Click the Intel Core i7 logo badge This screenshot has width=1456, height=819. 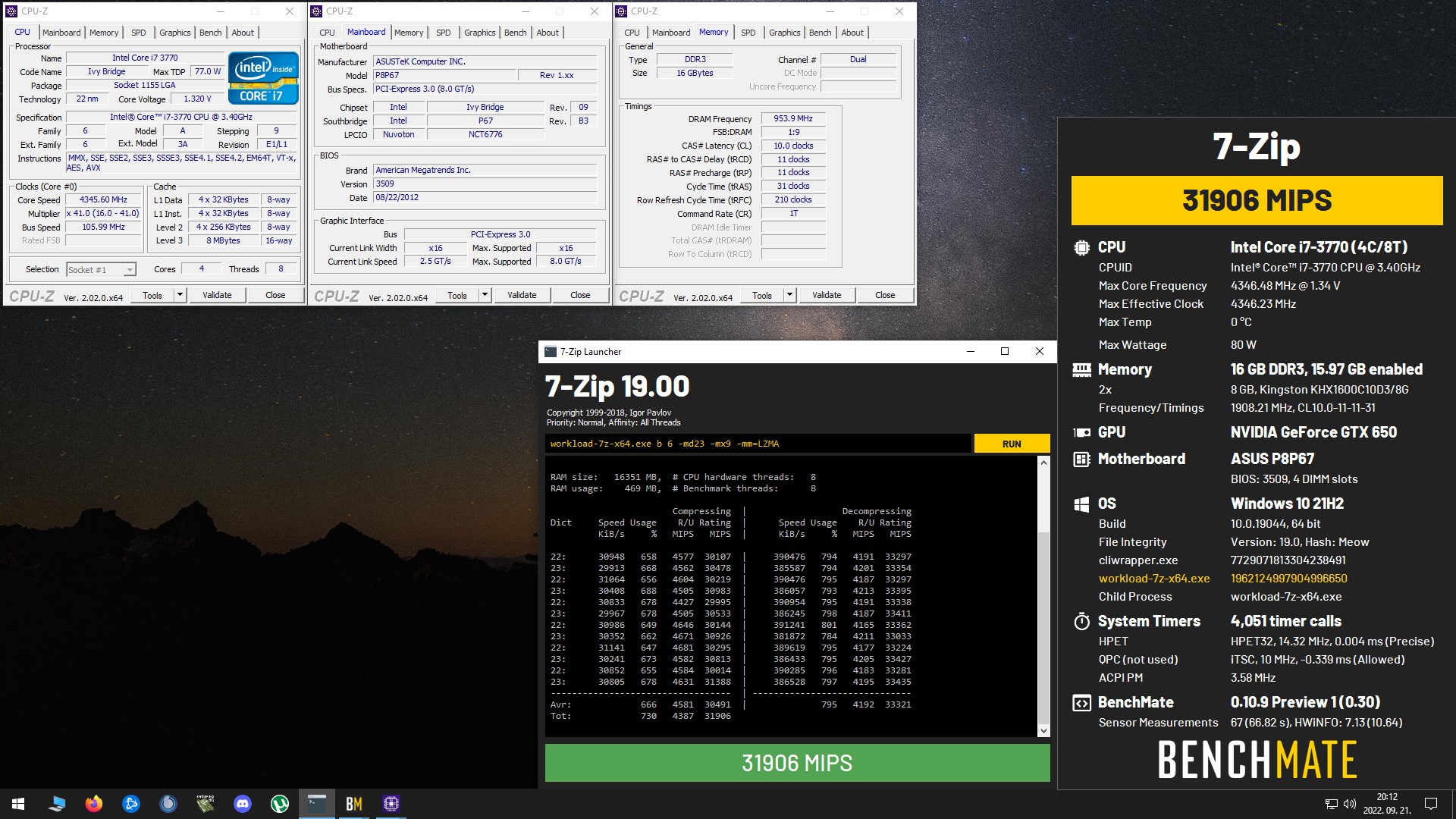tap(263, 78)
